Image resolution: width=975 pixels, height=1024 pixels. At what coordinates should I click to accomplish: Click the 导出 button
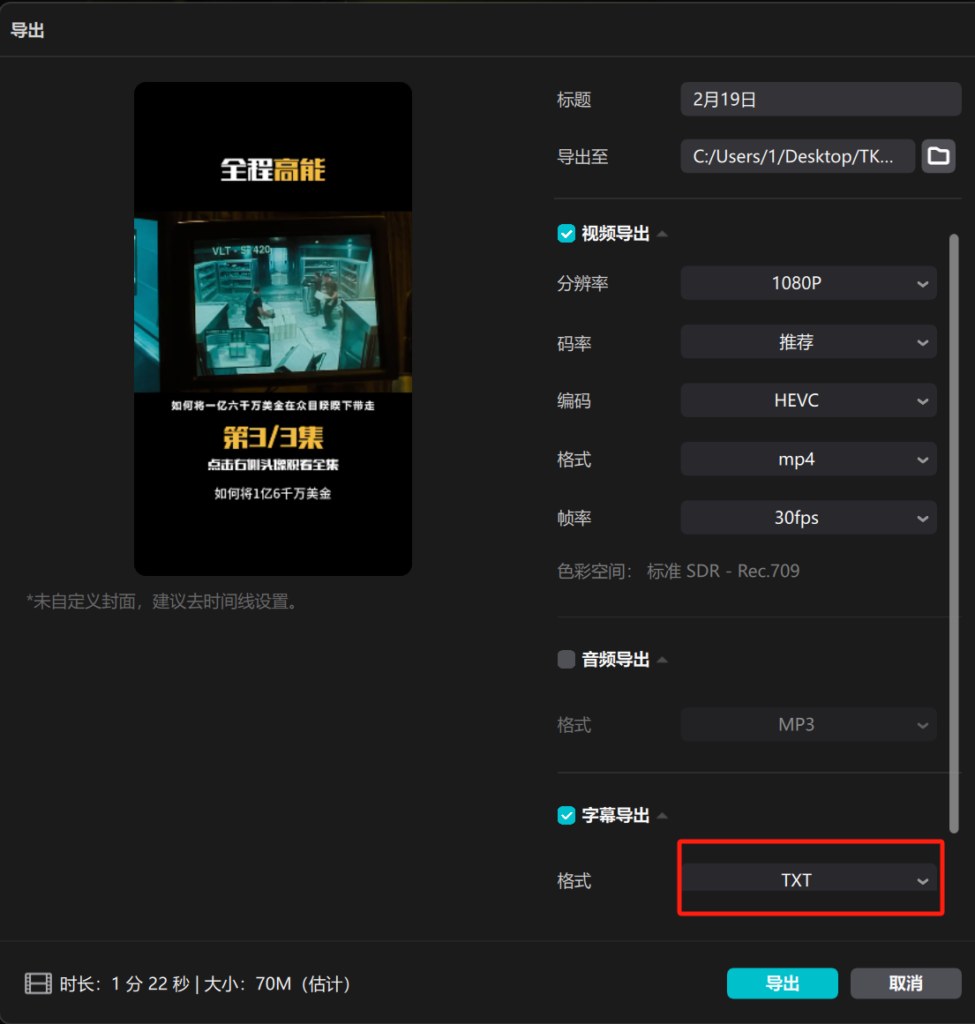click(x=782, y=984)
